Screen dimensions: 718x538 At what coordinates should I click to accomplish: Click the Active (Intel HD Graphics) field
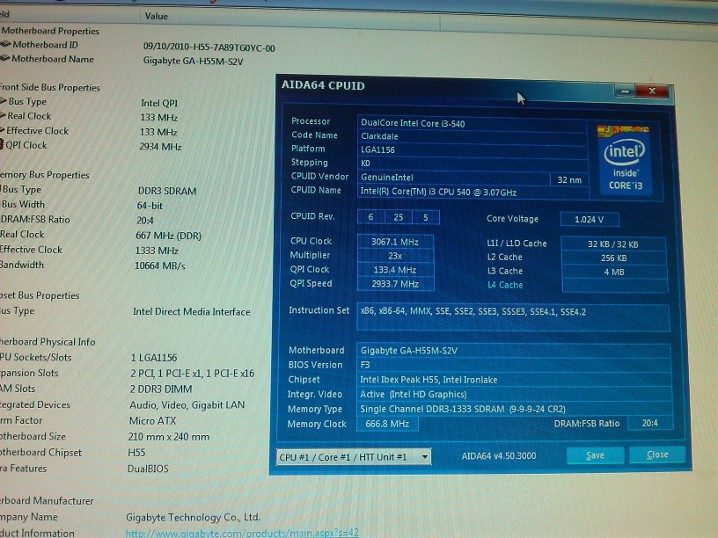[x=514, y=394]
